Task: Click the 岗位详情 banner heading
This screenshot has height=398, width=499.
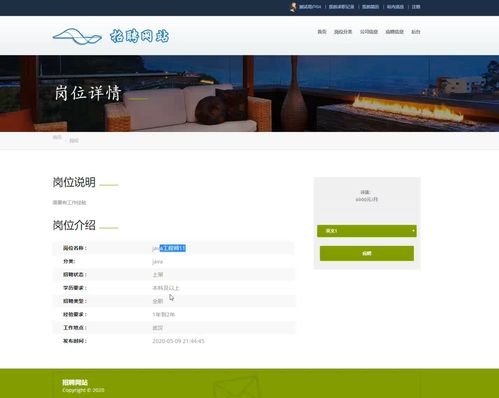Action: point(88,93)
